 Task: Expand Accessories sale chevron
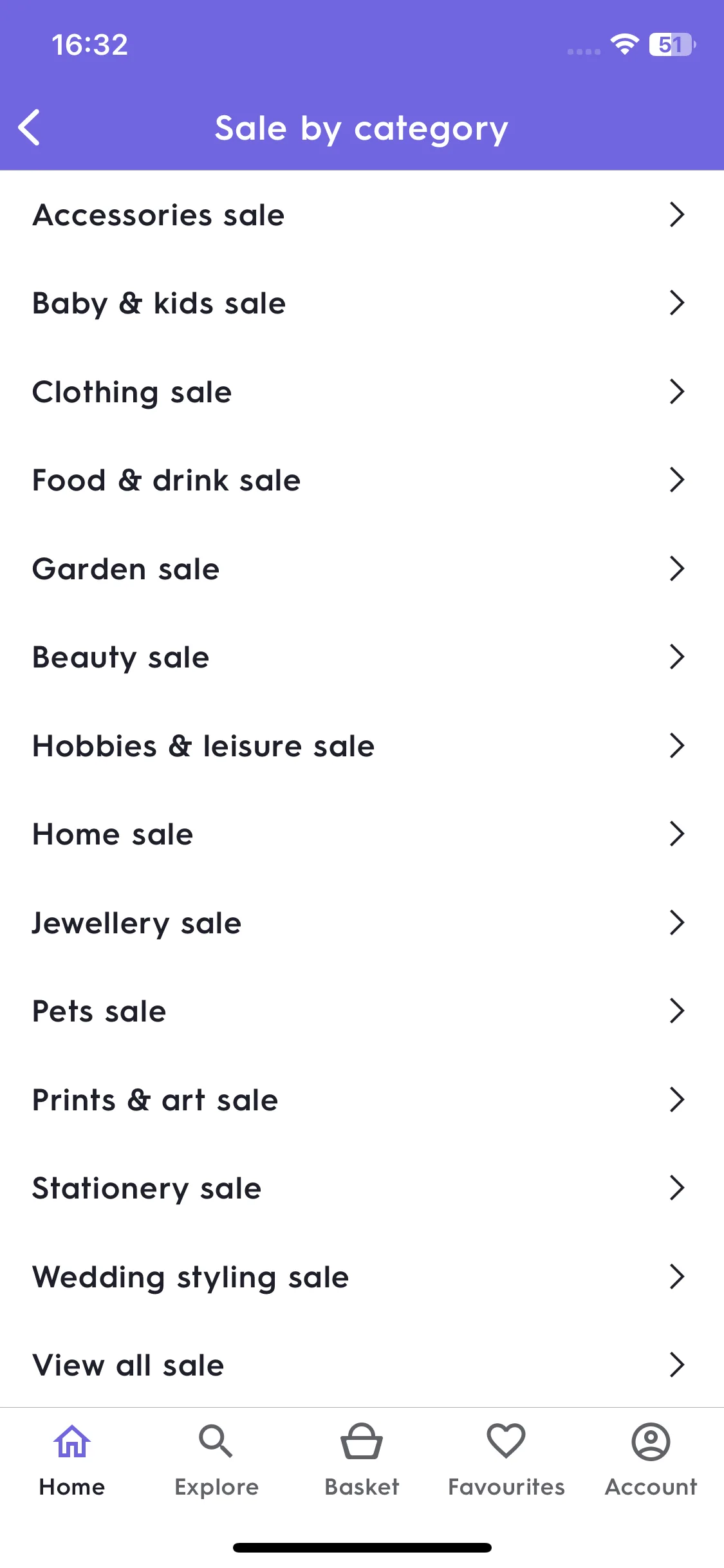pos(676,214)
